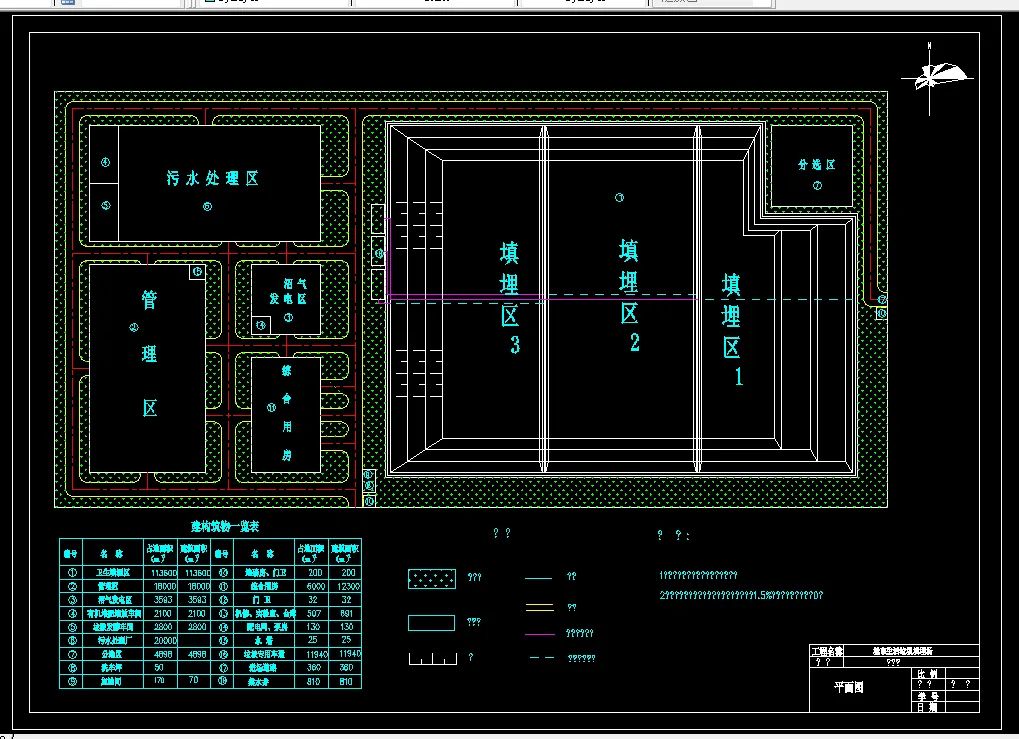Click the yellow double-line legend sample

[539, 607]
